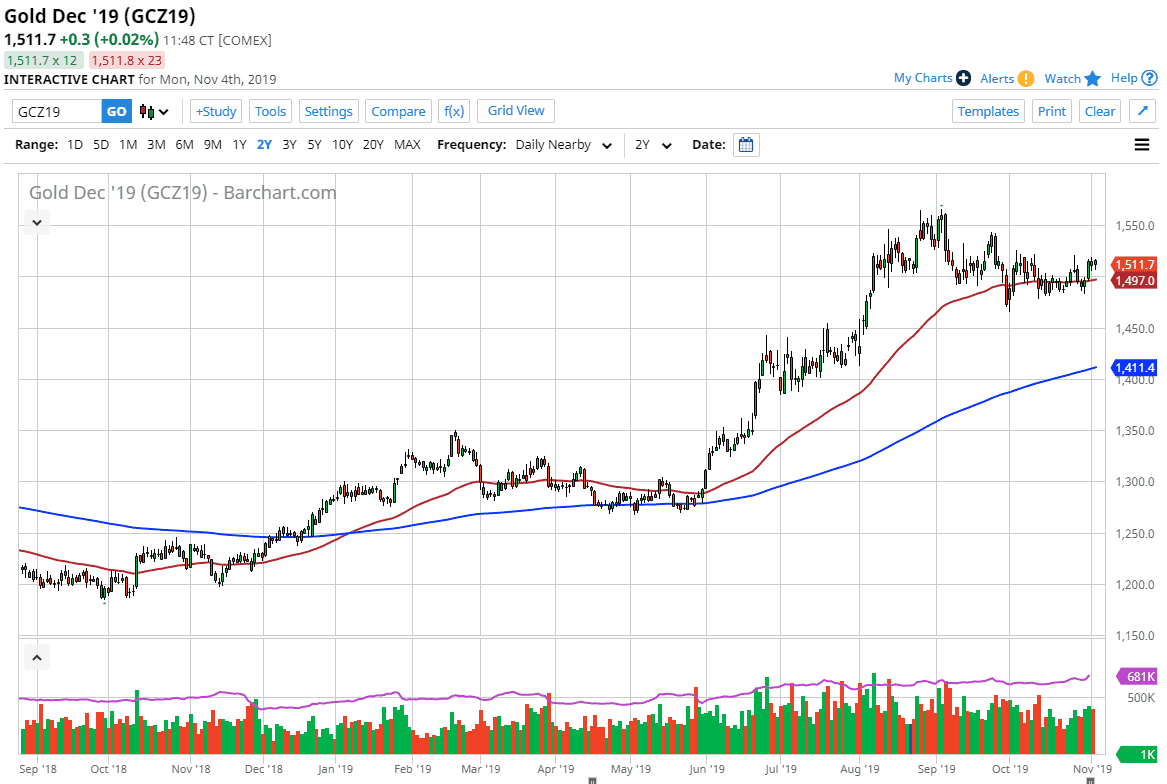Image resolution: width=1167 pixels, height=784 pixels.
Task: Add chart to My Charts via plus icon
Action: [x=963, y=78]
